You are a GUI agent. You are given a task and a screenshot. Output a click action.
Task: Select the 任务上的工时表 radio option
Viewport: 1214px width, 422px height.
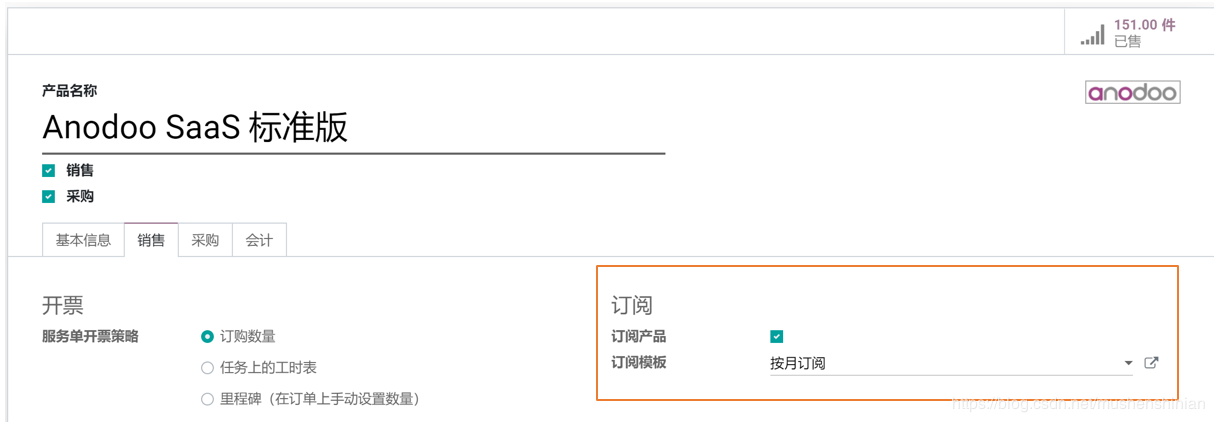207,368
